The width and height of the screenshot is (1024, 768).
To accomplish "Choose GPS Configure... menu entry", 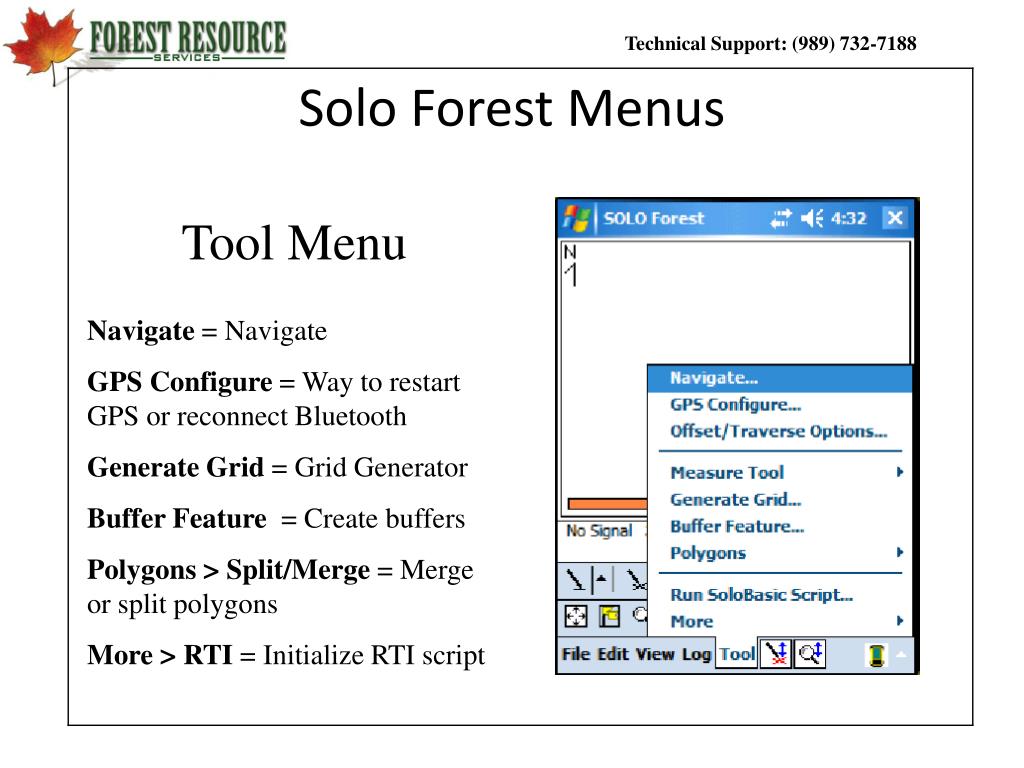I will tap(780, 405).
